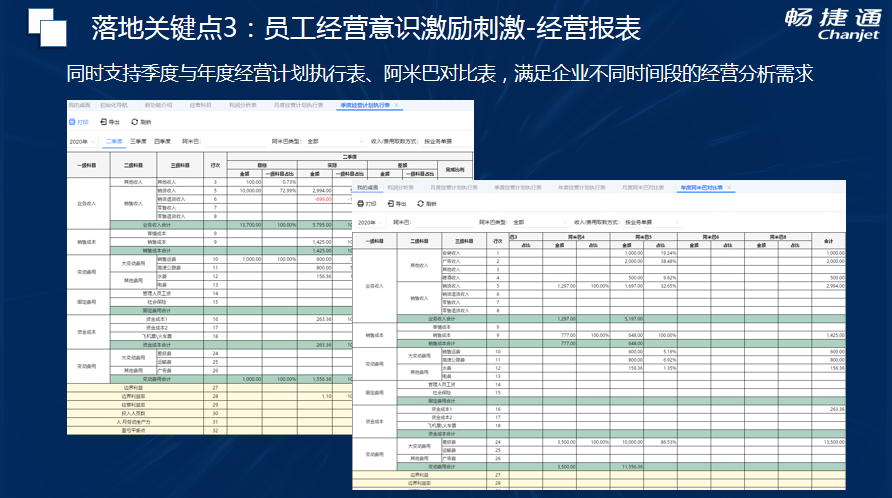Click the 刷新 refresh icon in the quarterly report window
The image size is (892, 498).
click(135, 122)
